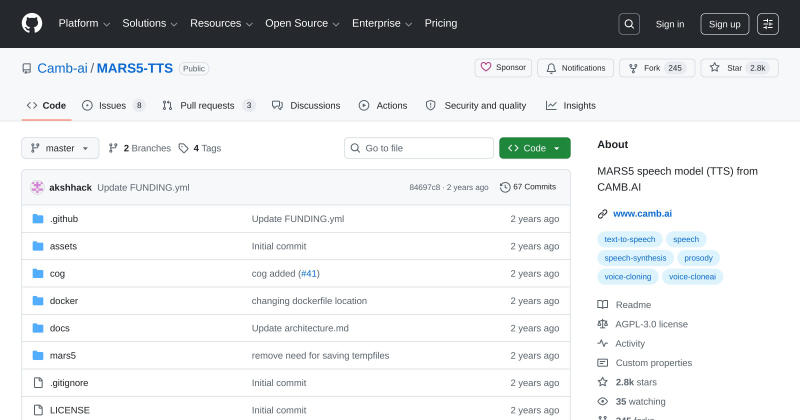The image size is (800, 420).
Task: Open the MARS5-TTS repository link
Action: coord(135,68)
